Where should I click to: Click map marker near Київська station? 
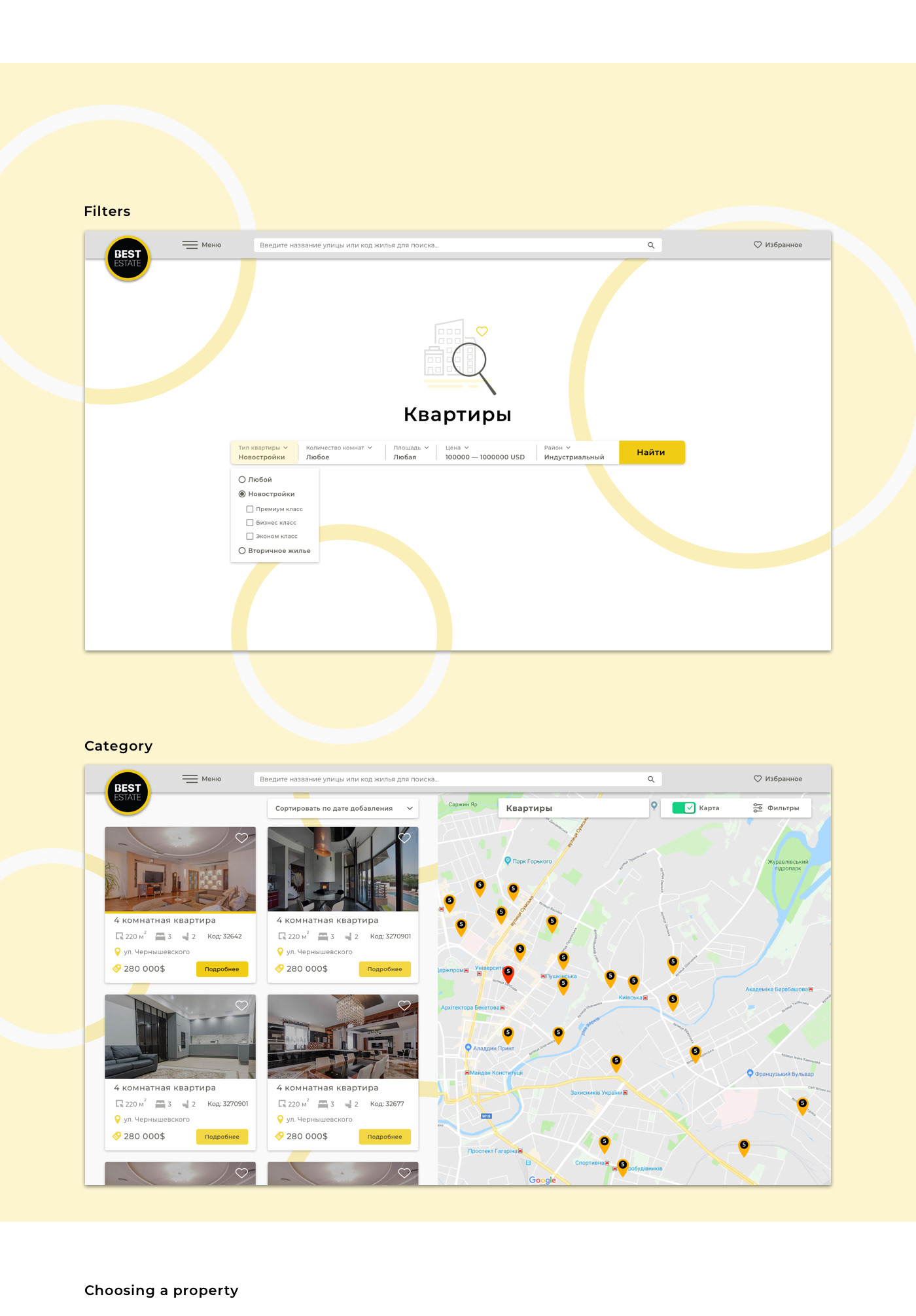633,983
